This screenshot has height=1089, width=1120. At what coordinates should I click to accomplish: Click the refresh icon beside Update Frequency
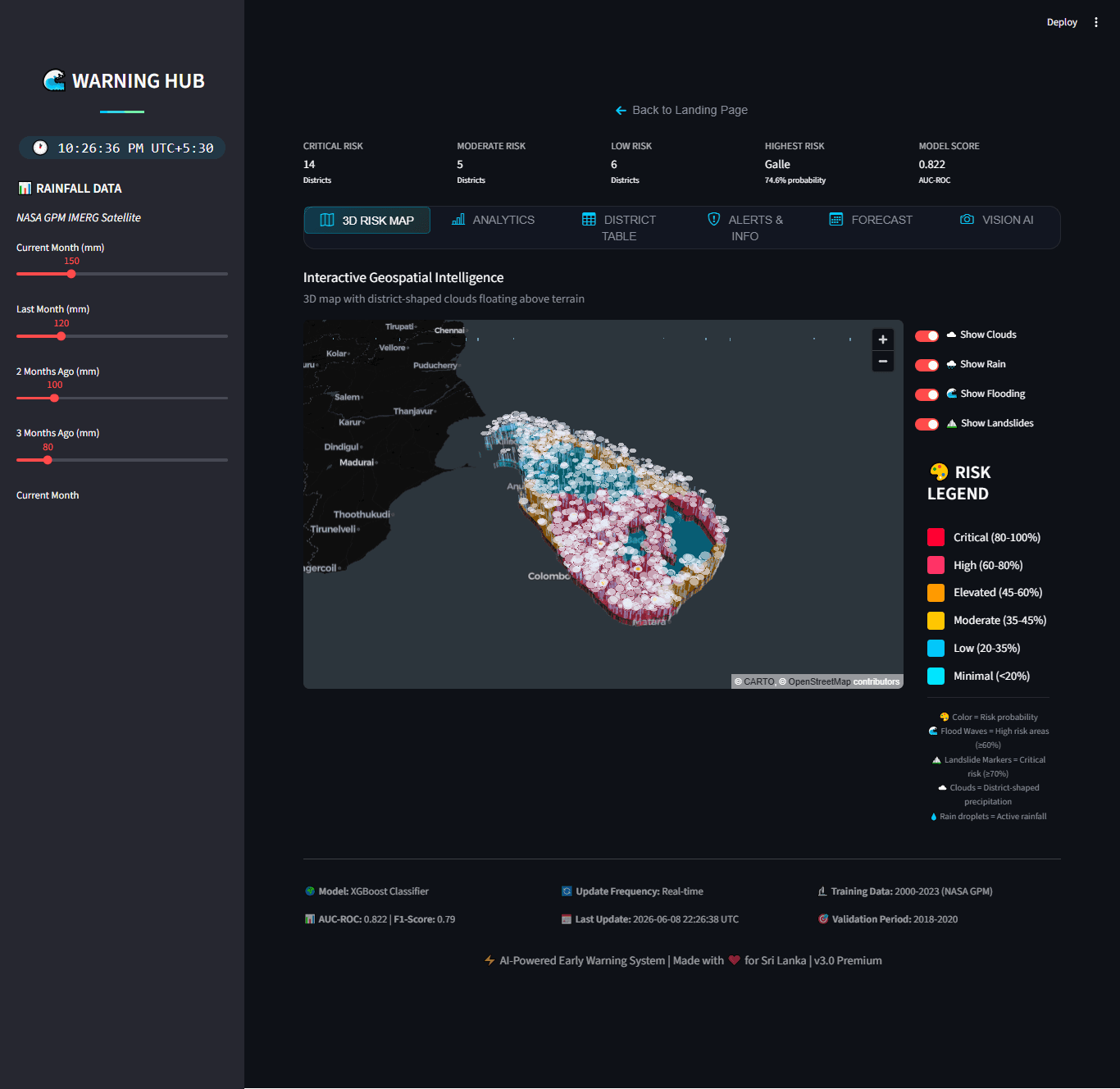567,891
